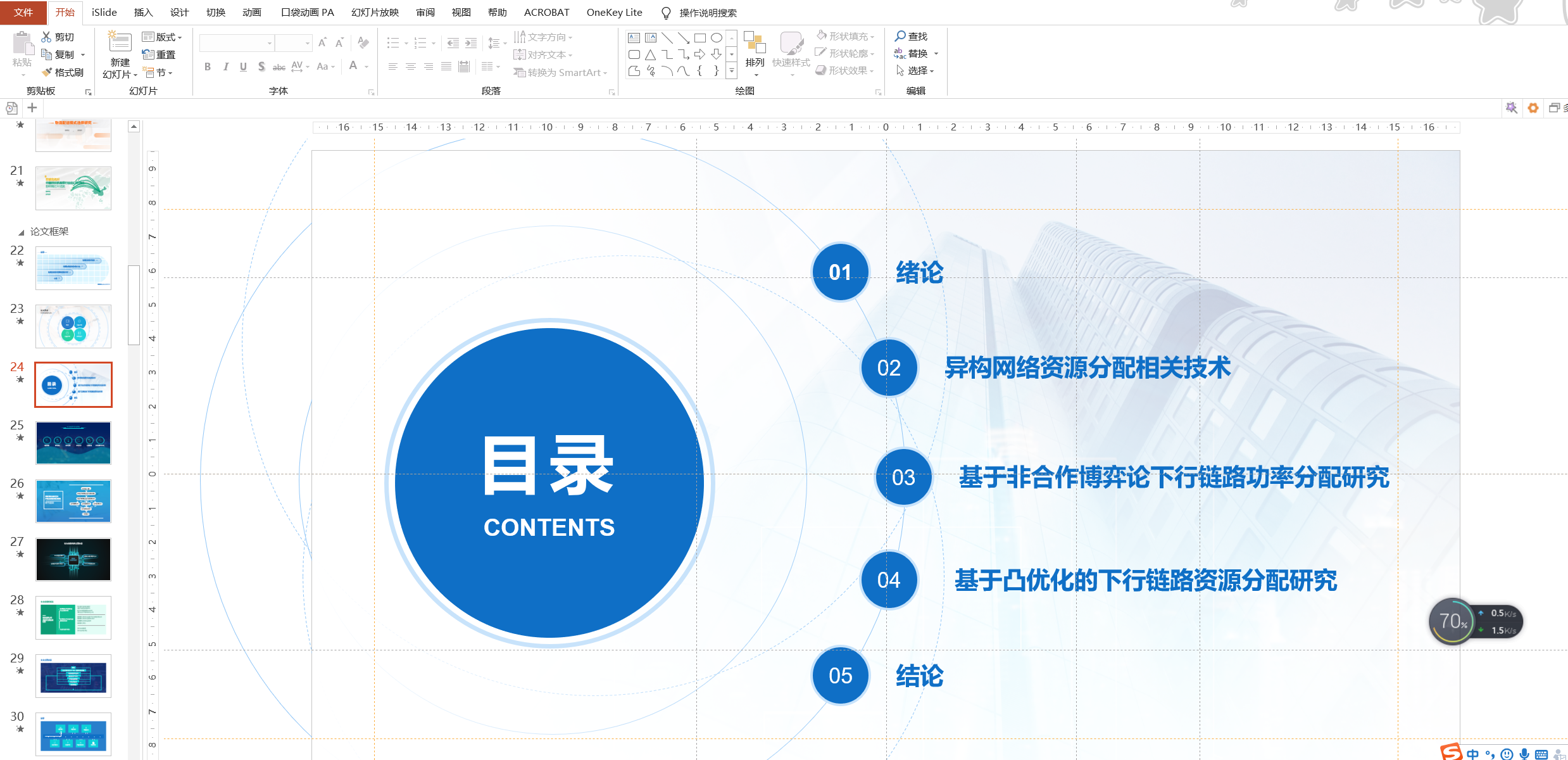Click the Arrange (排列) icon

point(755,42)
